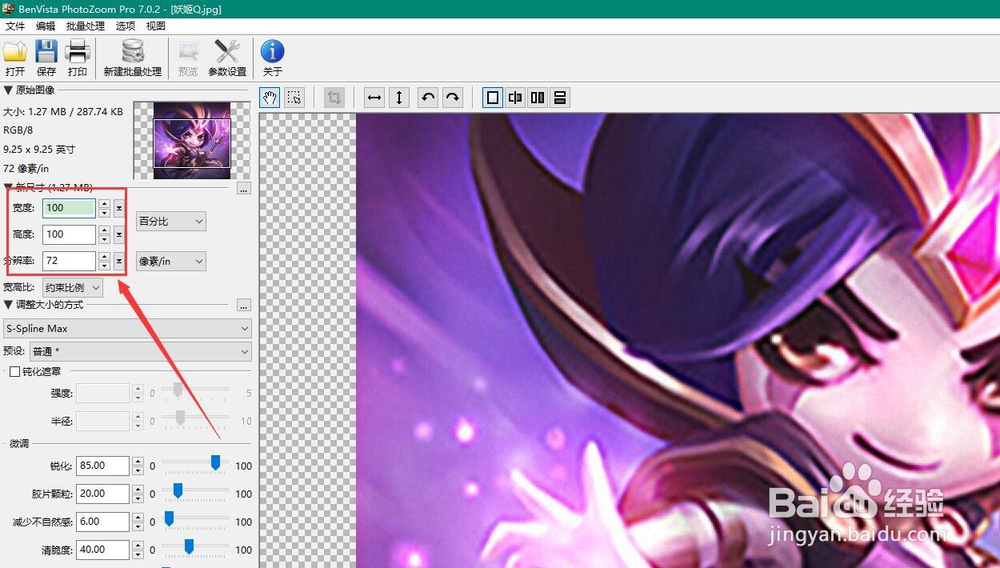
Task: Collapse the 调整大小的方式 section
Action: [8, 305]
